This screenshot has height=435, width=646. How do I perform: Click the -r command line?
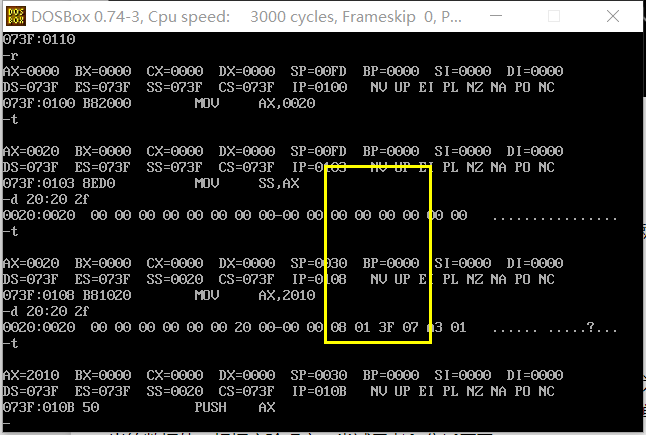[x=11, y=56]
